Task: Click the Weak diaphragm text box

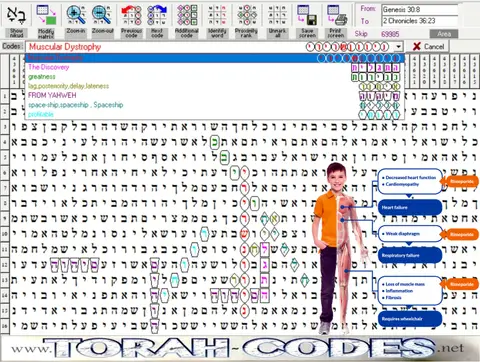Action: coord(410,234)
